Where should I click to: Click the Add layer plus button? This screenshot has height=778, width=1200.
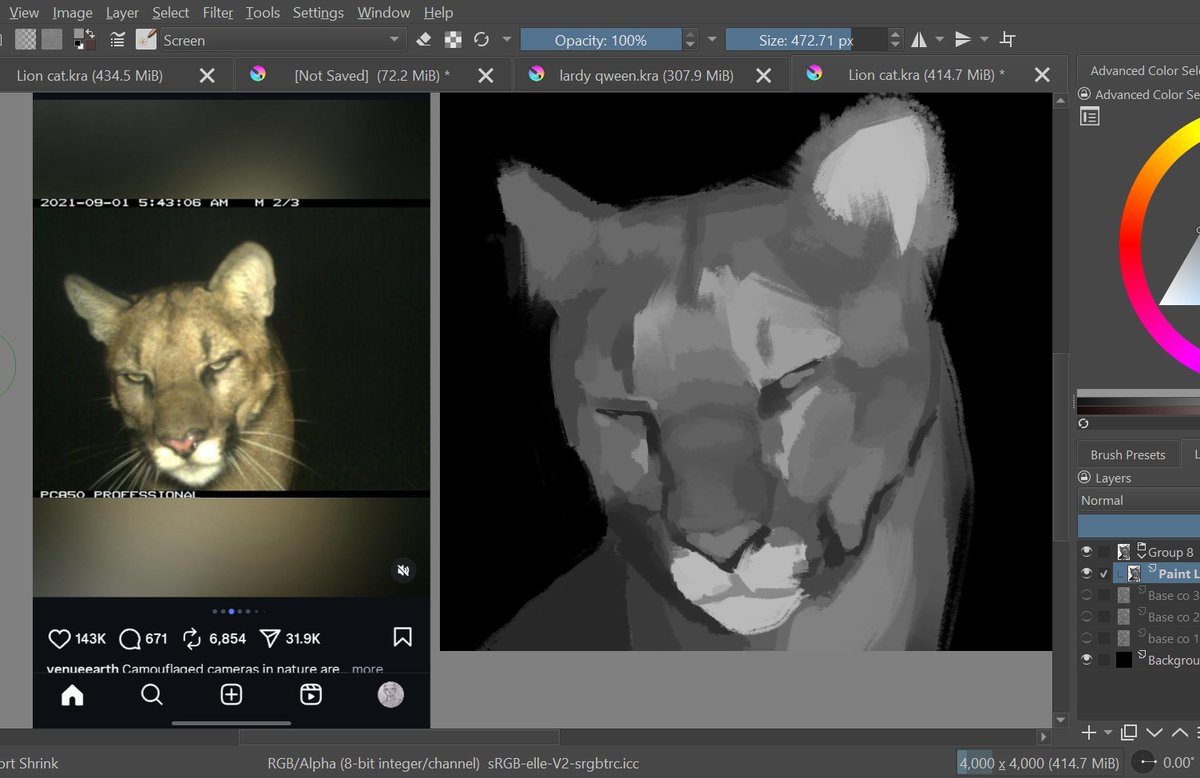[1088, 733]
